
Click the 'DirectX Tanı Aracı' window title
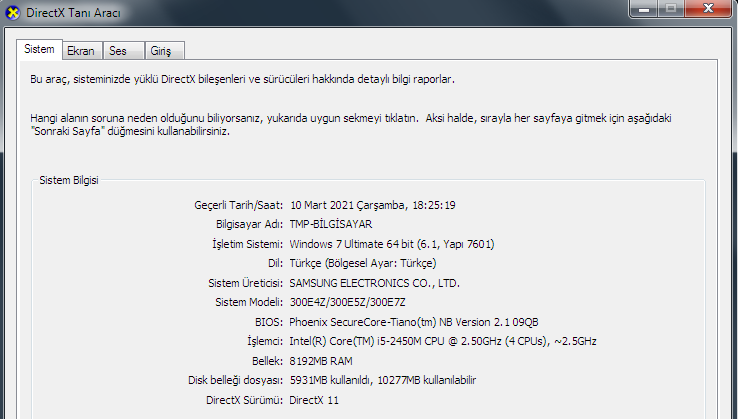pos(73,13)
